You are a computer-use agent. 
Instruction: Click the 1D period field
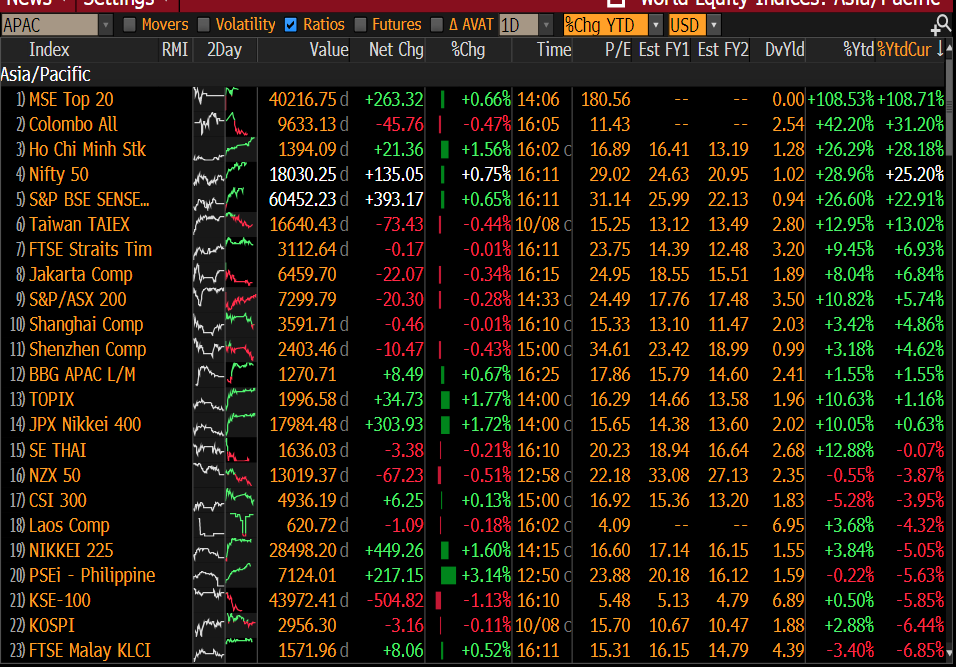click(x=519, y=25)
